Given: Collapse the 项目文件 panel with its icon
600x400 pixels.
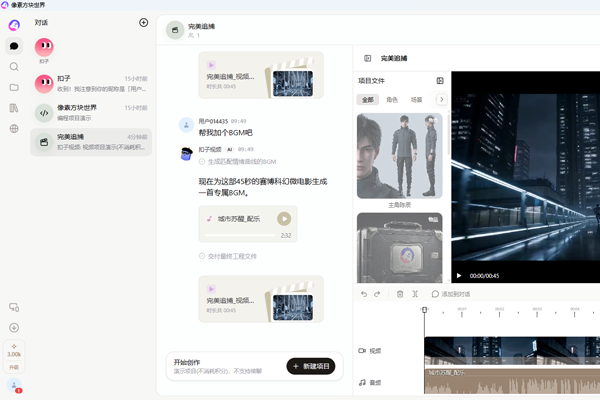Looking at the screenshot, I should 440,80.
